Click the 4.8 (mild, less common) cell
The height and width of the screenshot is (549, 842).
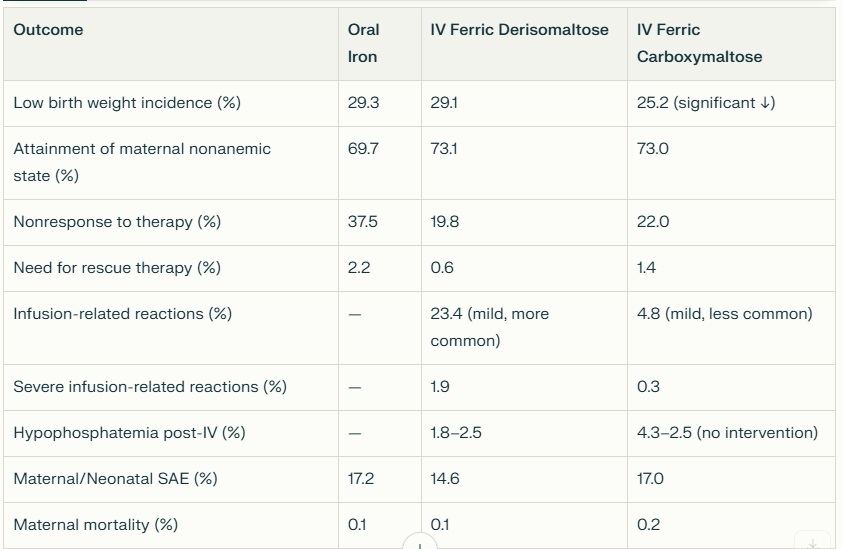click(724, 314)
